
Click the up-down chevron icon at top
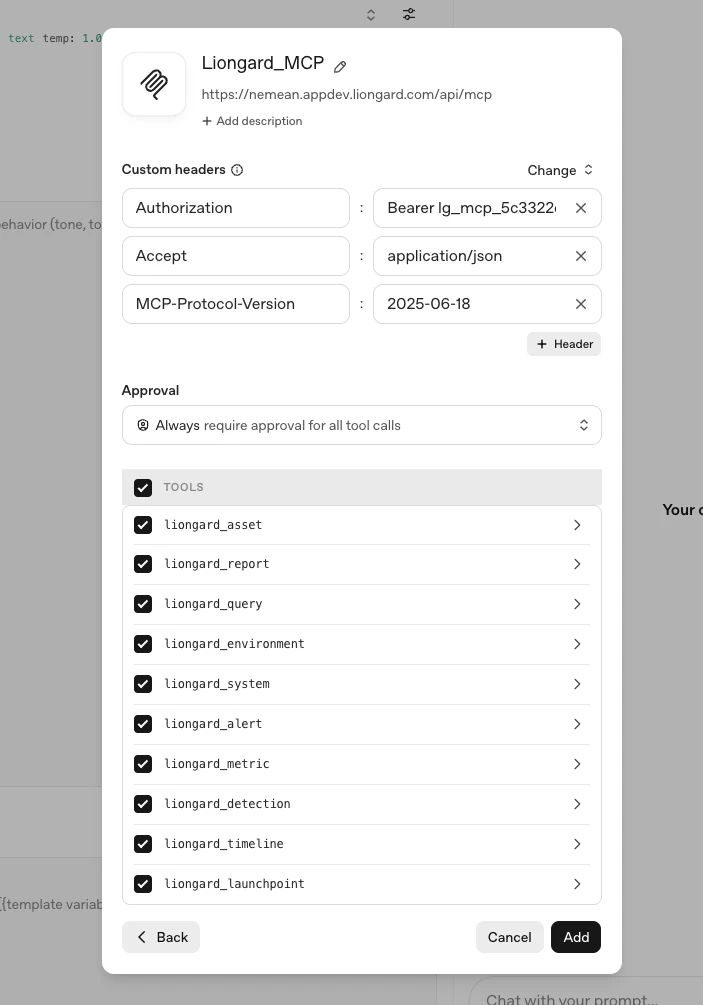[370, 15]
